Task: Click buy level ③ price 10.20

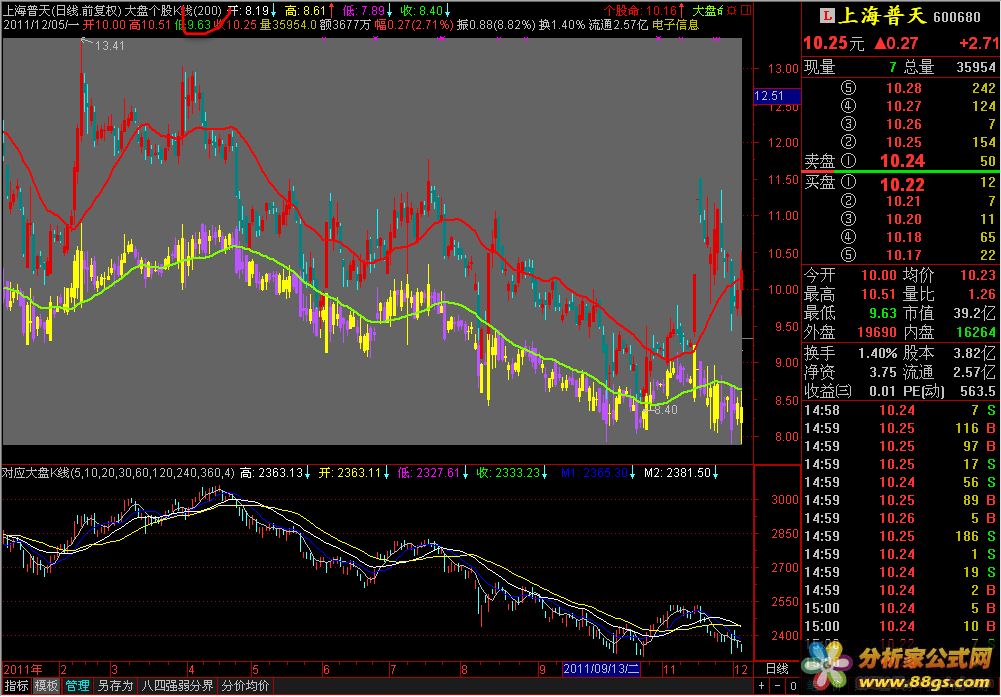Action: (x=903, y=219)
